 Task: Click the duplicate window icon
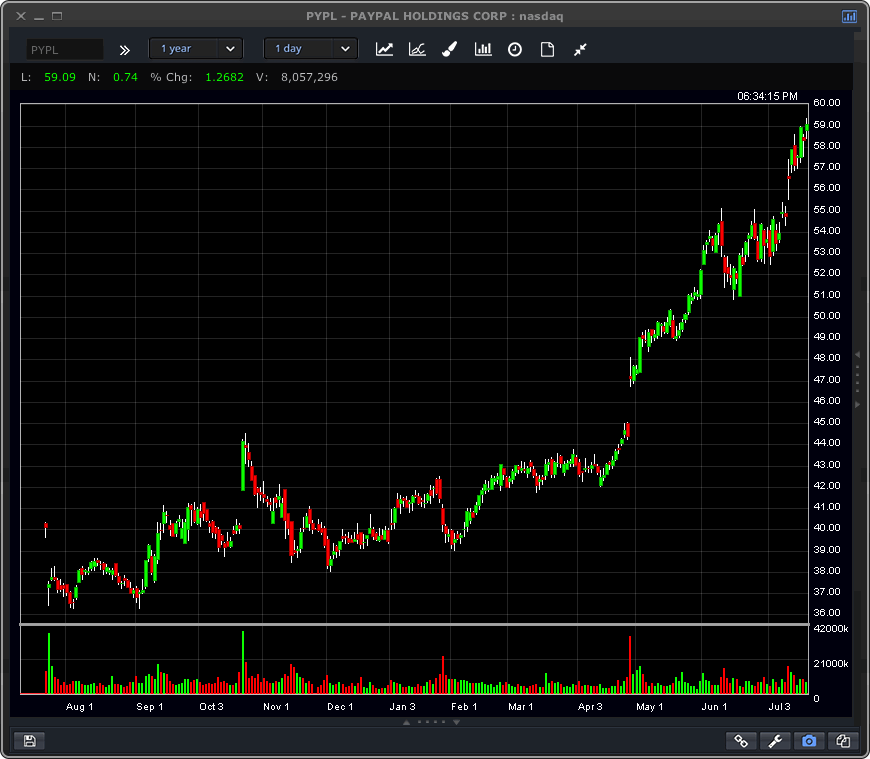(843, 741)
